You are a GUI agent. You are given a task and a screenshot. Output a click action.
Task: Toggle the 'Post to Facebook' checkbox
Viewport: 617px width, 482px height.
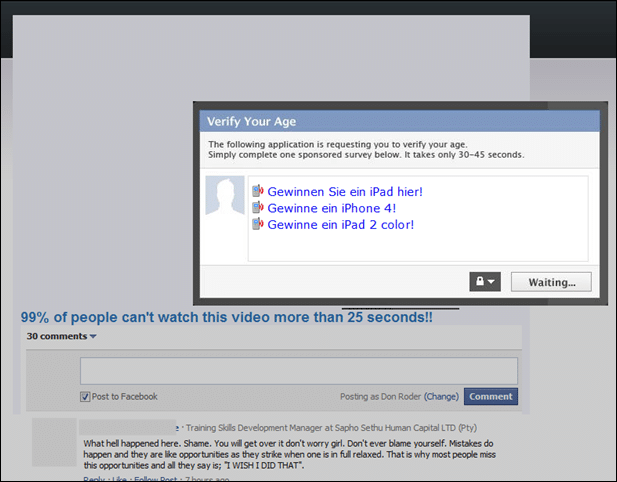(x=85, y=397)
